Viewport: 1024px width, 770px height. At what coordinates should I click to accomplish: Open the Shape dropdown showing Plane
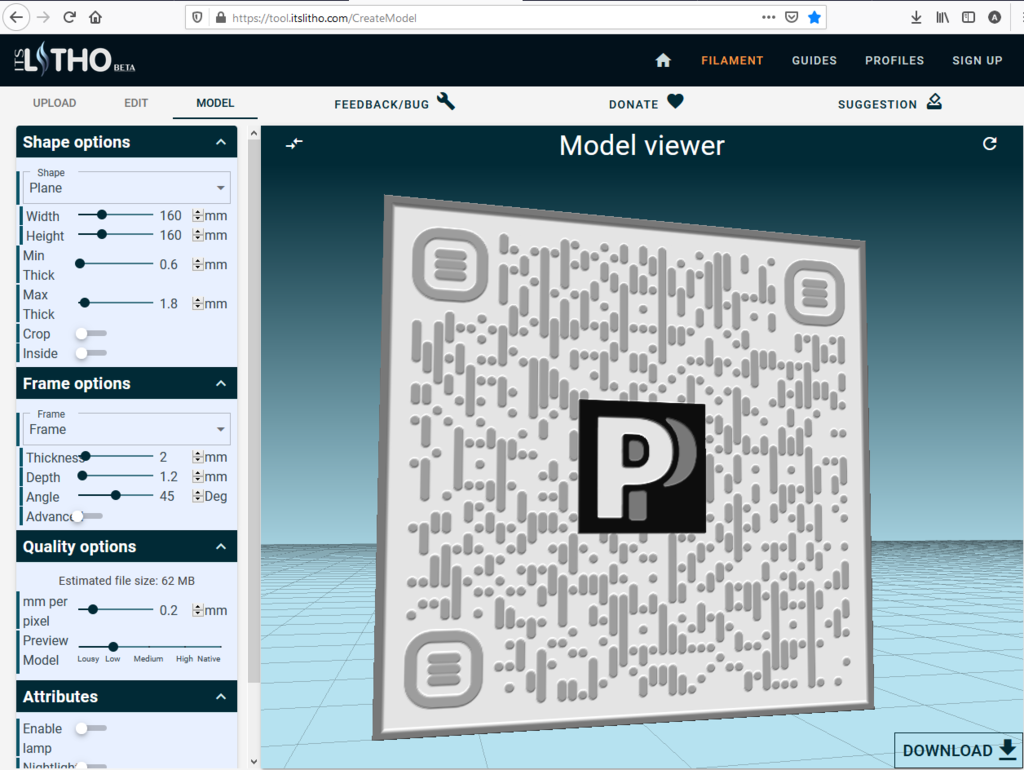(x=124, y=186)
